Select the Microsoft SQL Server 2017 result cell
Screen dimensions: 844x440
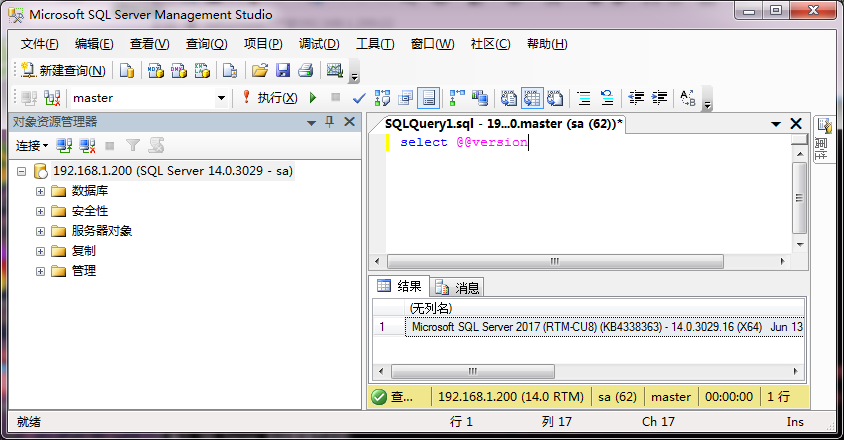point(604,327)
